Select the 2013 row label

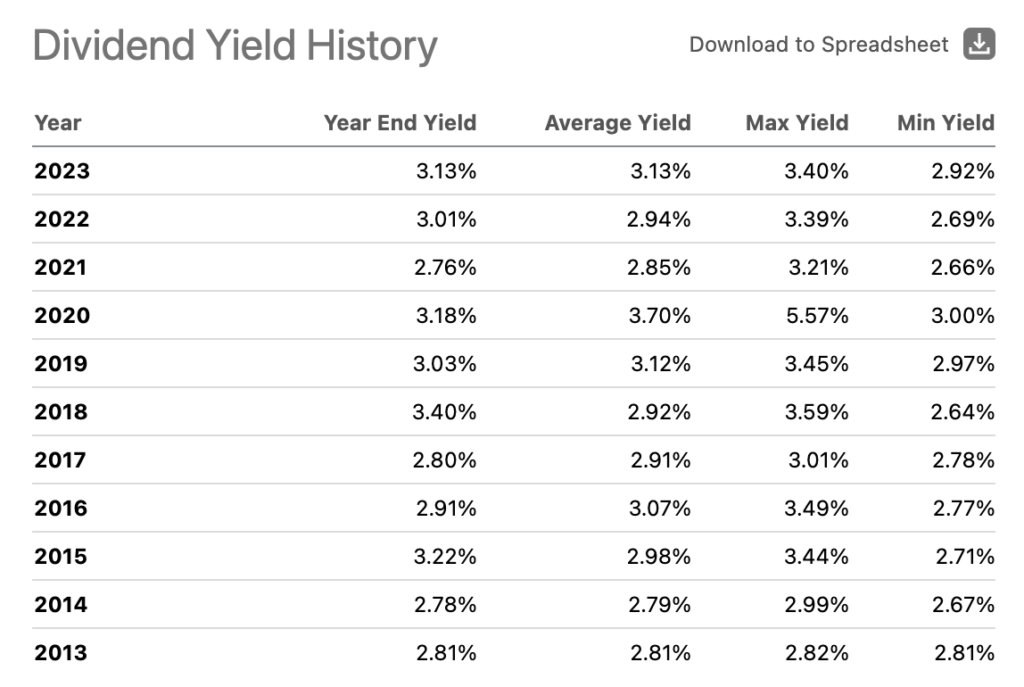61,653
